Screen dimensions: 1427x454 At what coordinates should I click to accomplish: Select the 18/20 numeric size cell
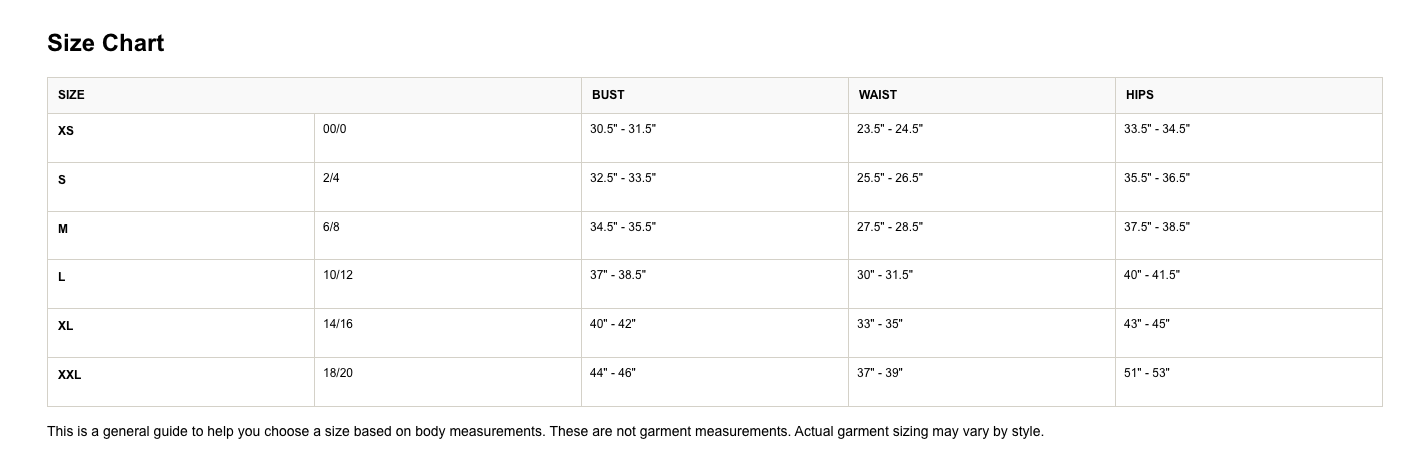click(x=338, y=373)
